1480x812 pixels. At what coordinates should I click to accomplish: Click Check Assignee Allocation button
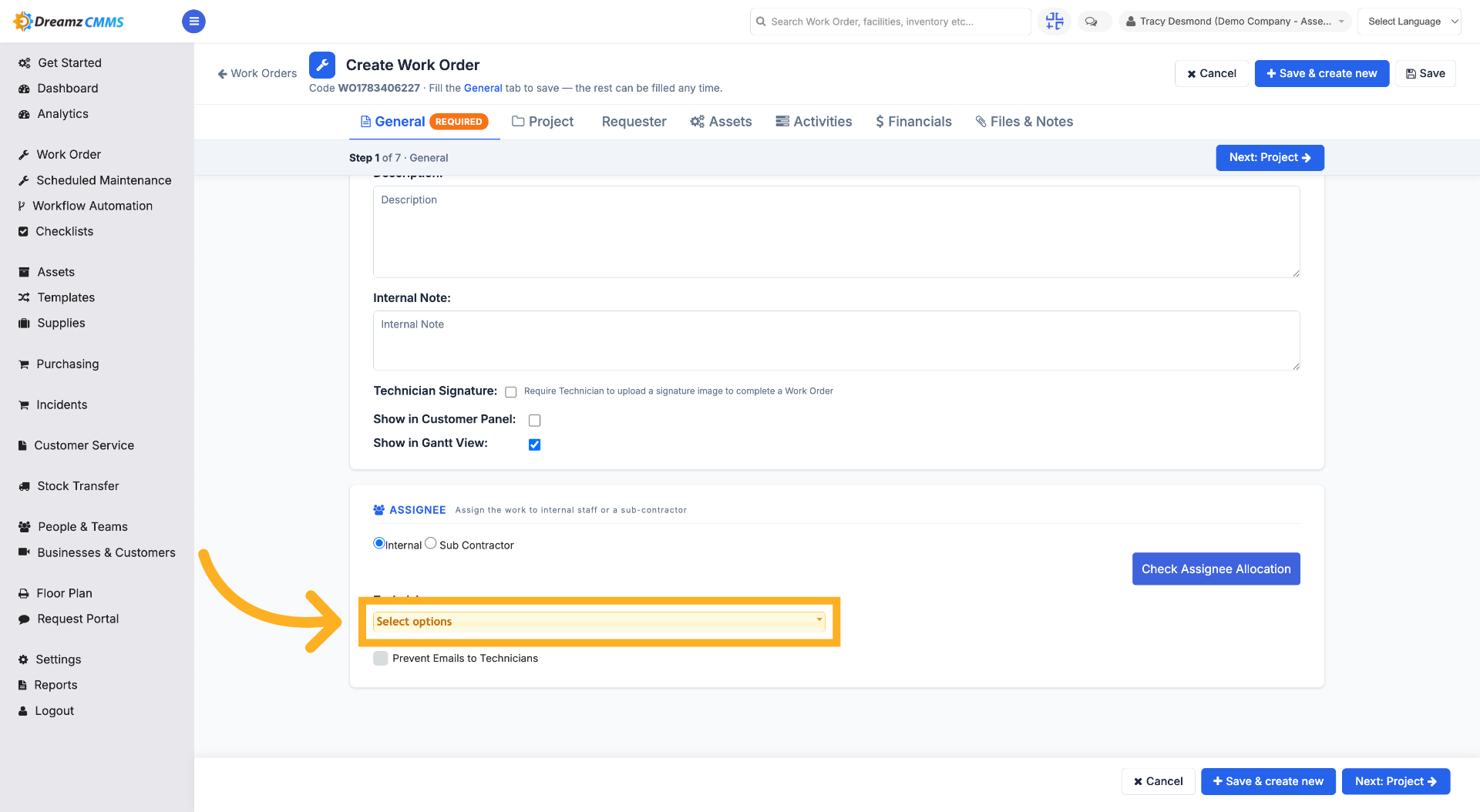[1216, 569]
